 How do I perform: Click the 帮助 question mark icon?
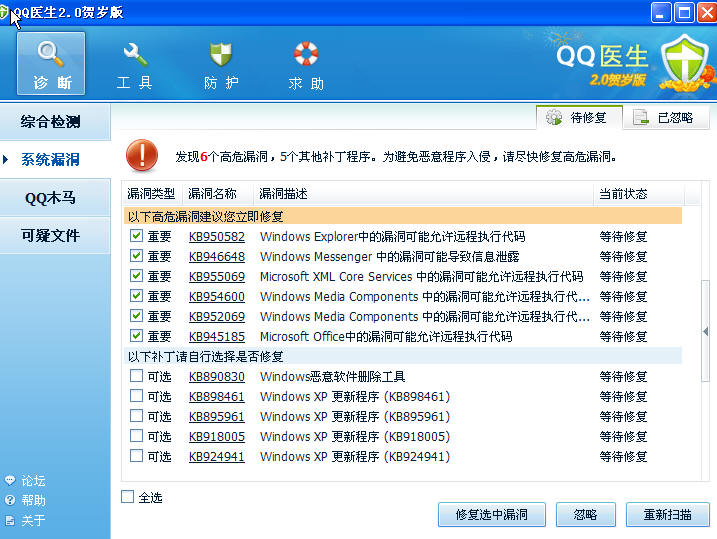click(10, 500)
